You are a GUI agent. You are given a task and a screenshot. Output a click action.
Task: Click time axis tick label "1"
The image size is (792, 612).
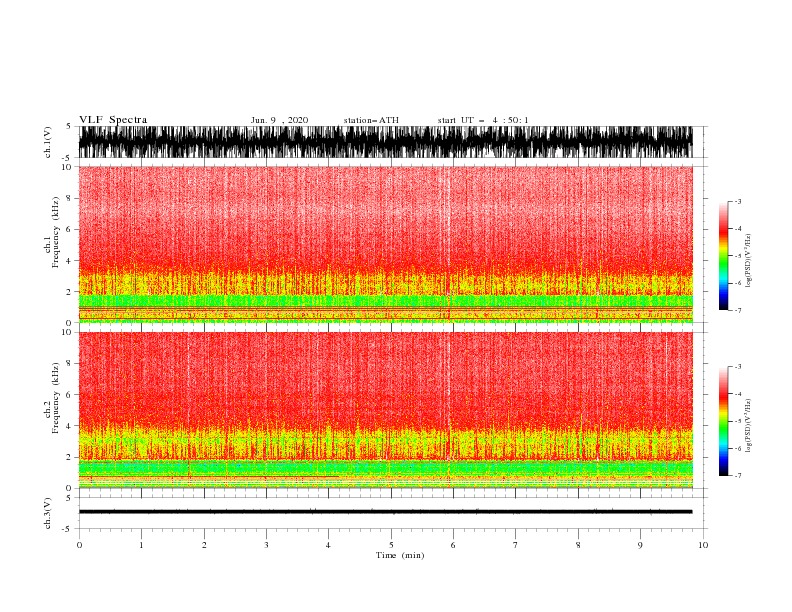141,545
